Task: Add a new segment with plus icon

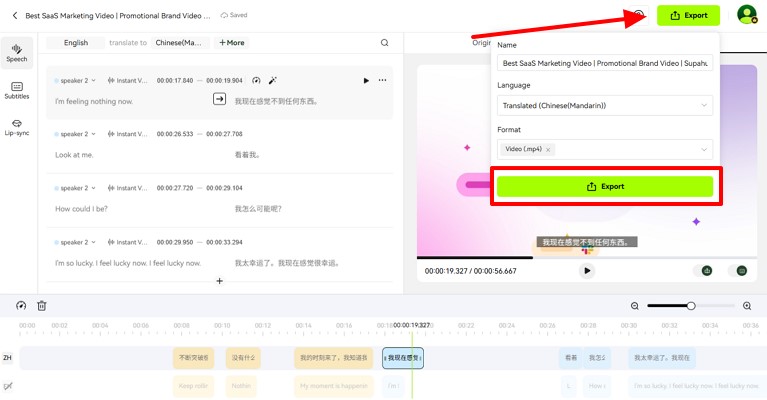Action: click(x=220, y=281)
